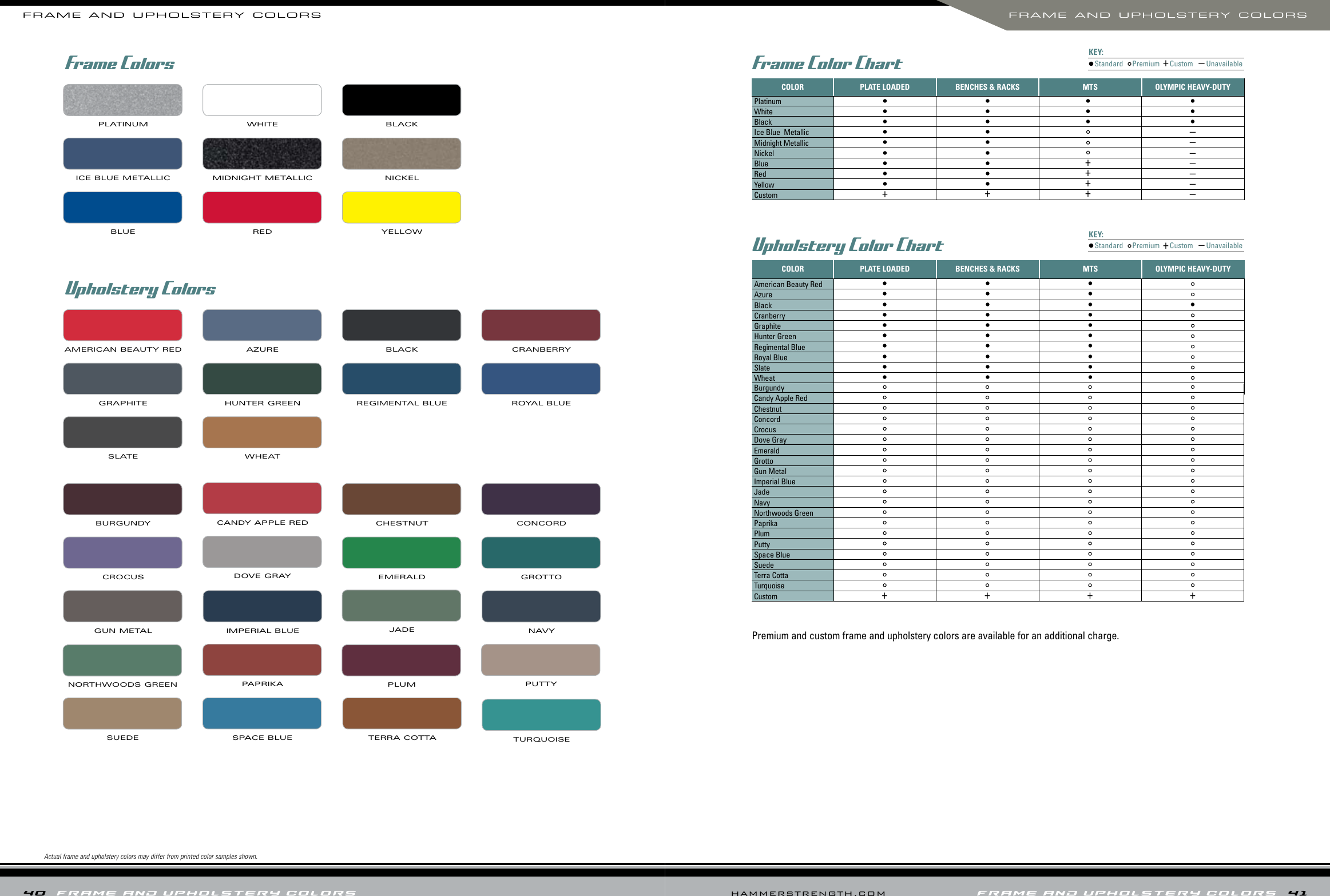Select the Concord upholstery swatch

point(541,499)
